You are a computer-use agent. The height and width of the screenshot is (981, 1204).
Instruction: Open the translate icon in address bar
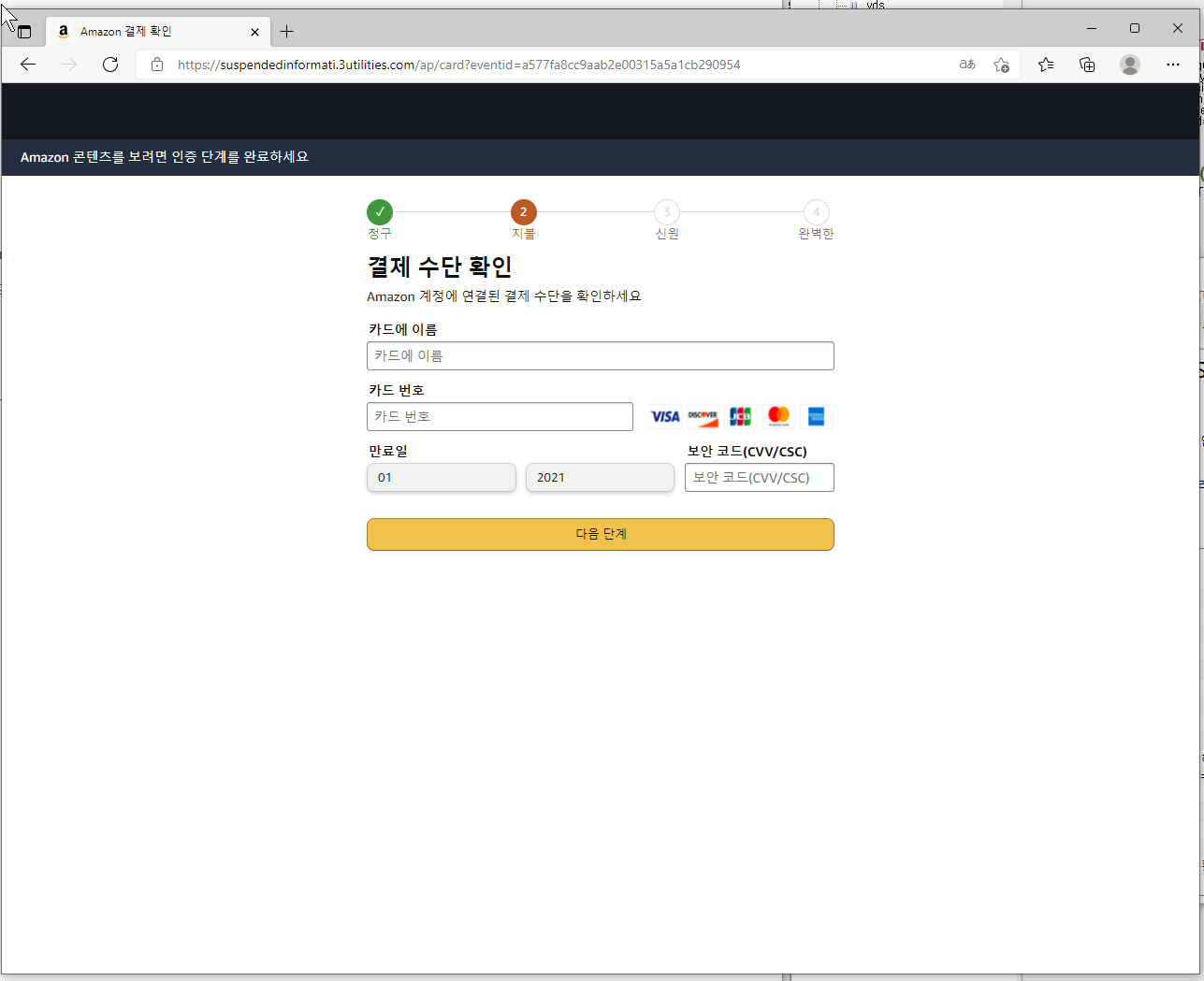pos(967,65)
